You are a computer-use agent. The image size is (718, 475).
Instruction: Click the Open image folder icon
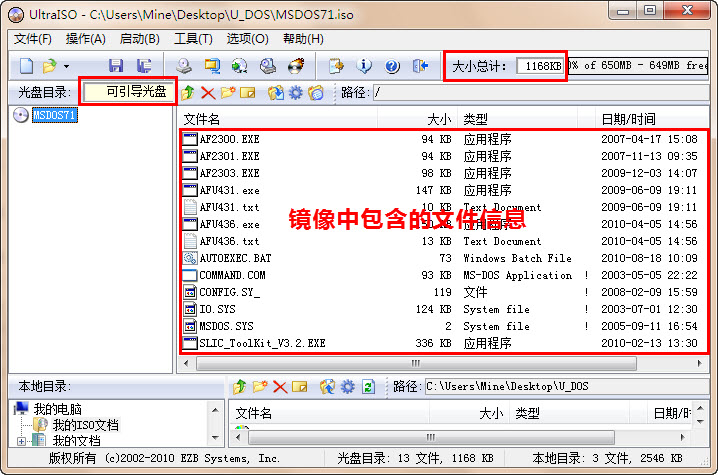[x=49, y=66]
